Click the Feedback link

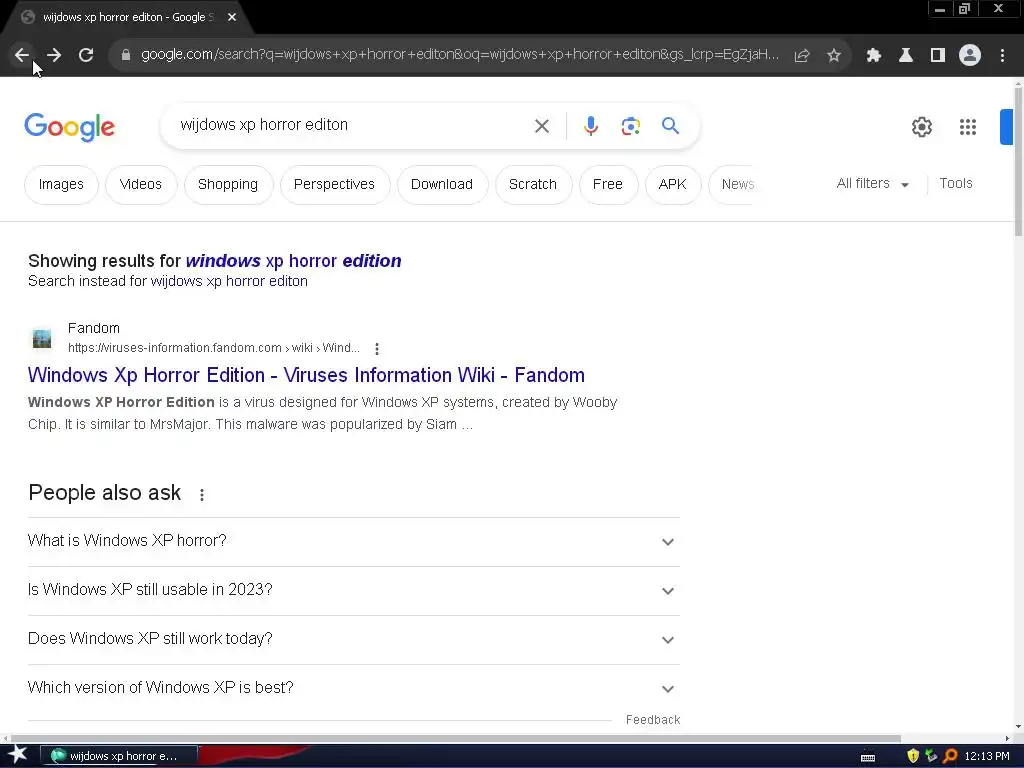pyautogui.click(x=653, y=720)
